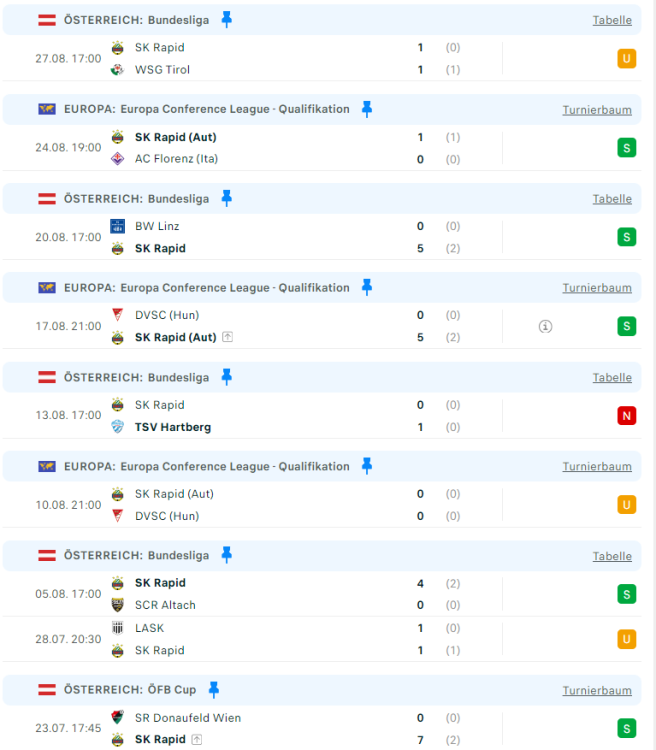Click the advancing icon beside SK Rapid in the ÖFB Cup match

point(198,740)
